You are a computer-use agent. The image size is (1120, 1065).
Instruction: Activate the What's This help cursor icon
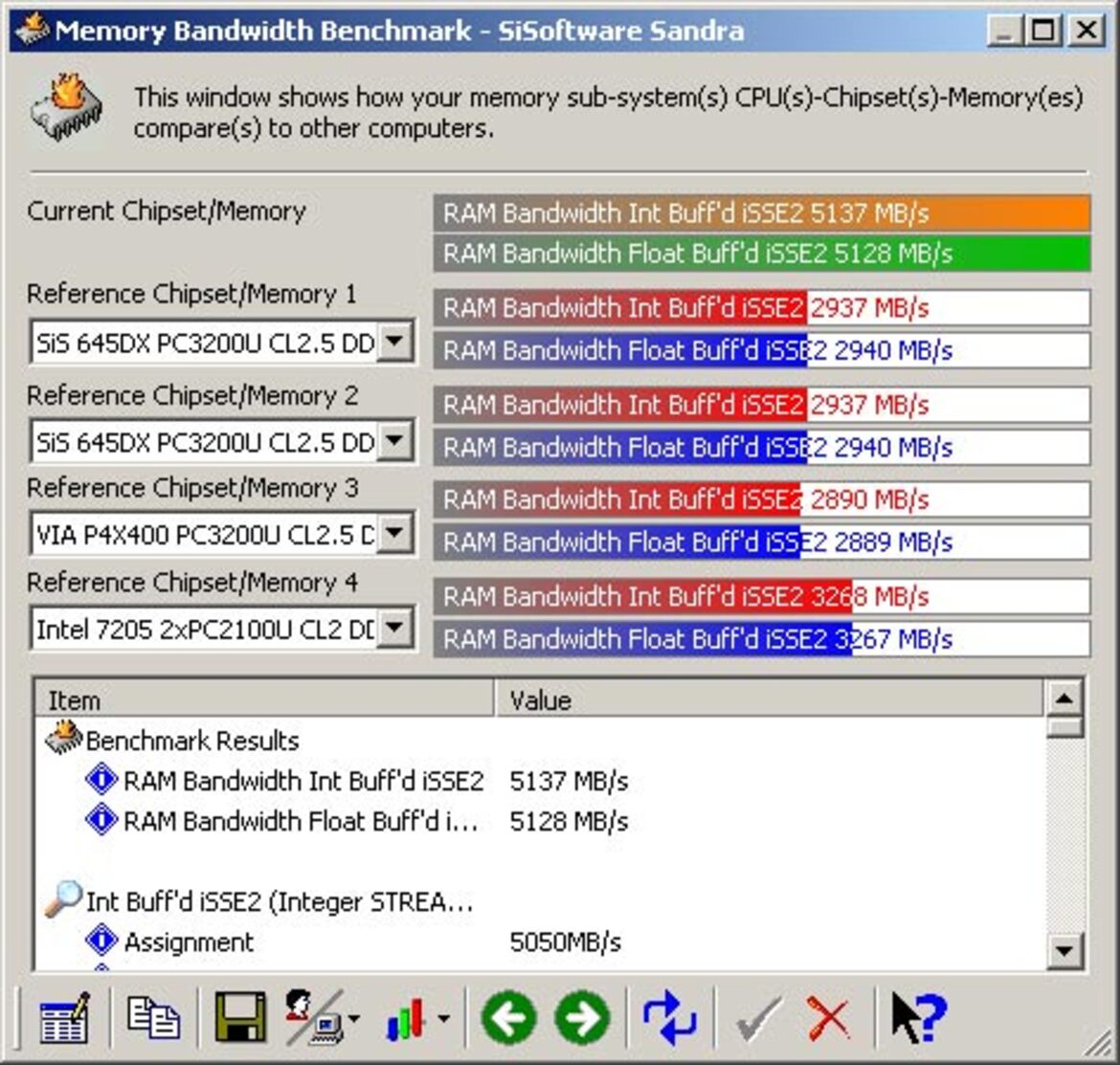(919, 1017)
